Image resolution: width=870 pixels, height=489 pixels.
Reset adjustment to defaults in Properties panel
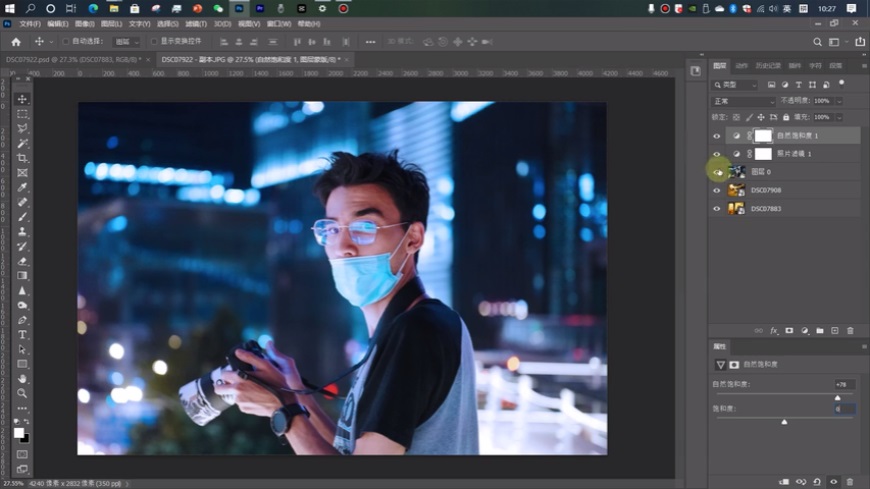coord(817,482)
